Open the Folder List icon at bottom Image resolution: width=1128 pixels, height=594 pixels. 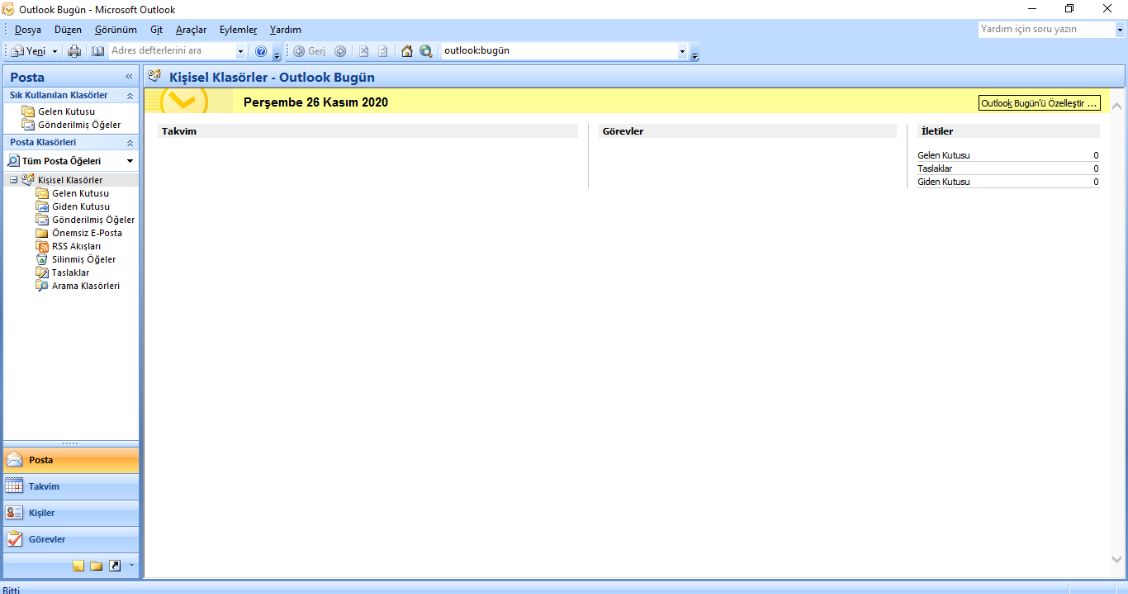click(x=97, y=566)
